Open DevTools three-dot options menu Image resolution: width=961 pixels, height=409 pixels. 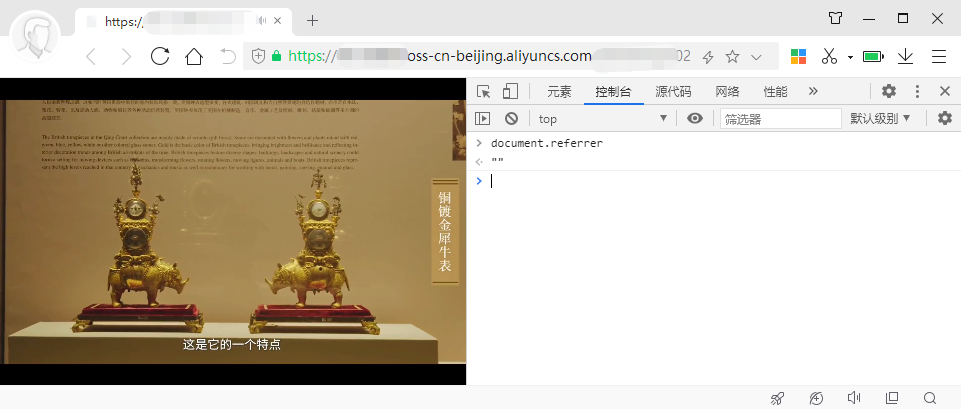pos(917,92)
